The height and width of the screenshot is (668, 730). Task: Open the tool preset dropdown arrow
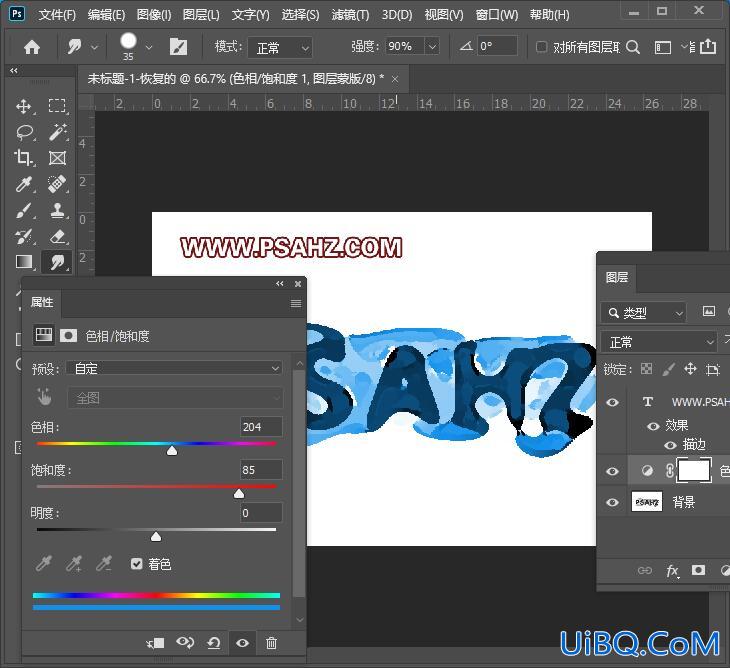pyautogui.click(x=95, y=47)
